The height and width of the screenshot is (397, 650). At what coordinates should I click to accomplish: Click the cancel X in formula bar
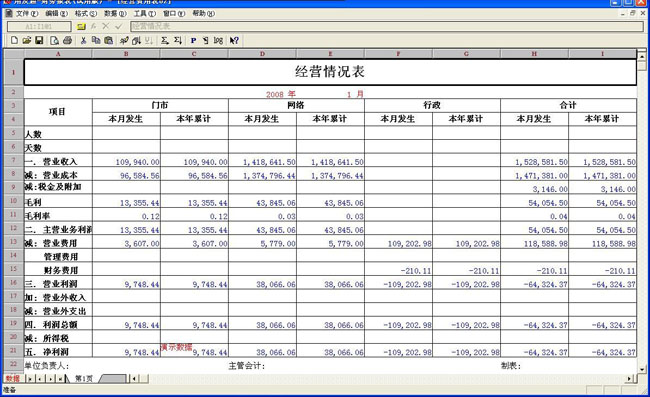(106, 27)
